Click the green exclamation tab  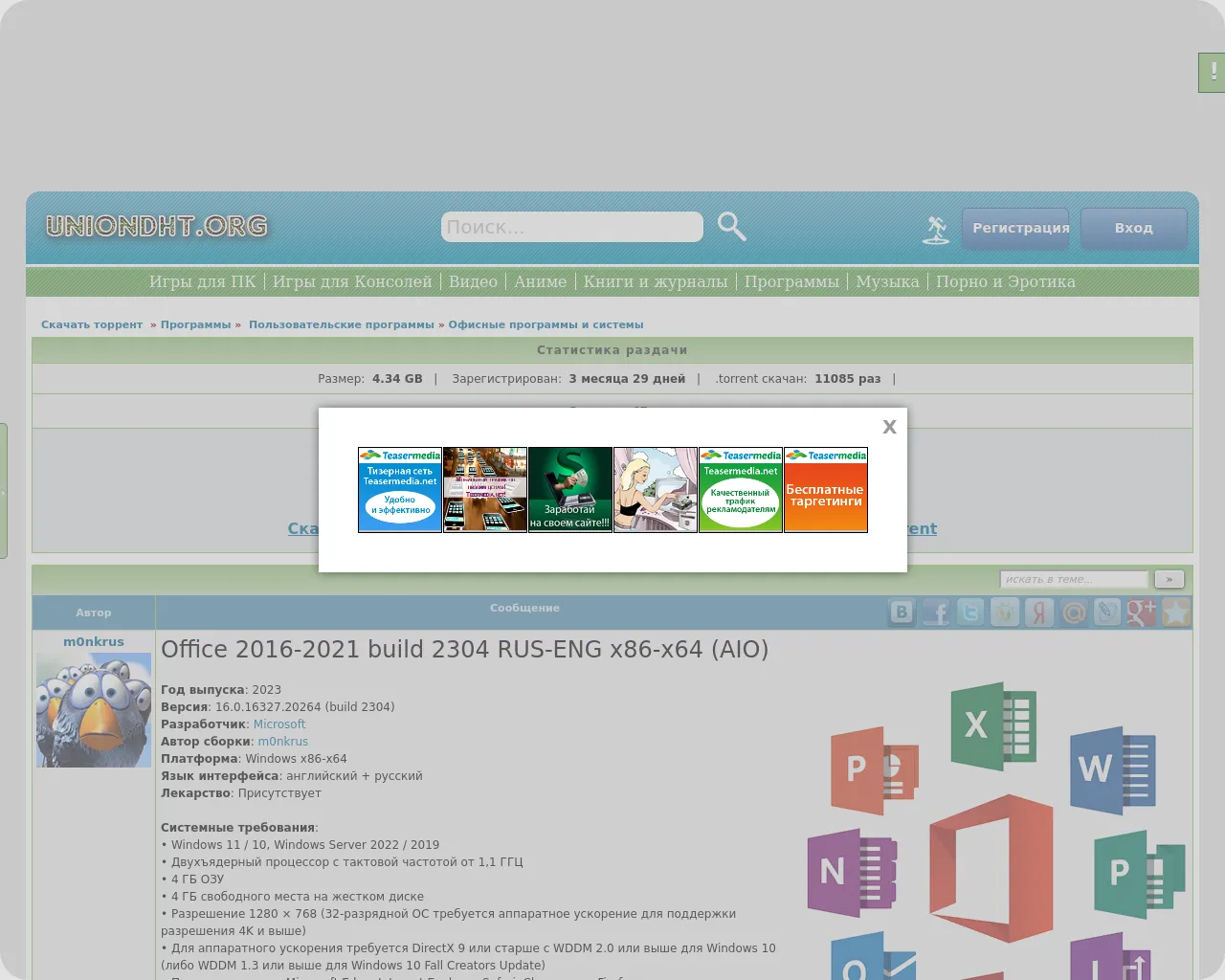1213,73
